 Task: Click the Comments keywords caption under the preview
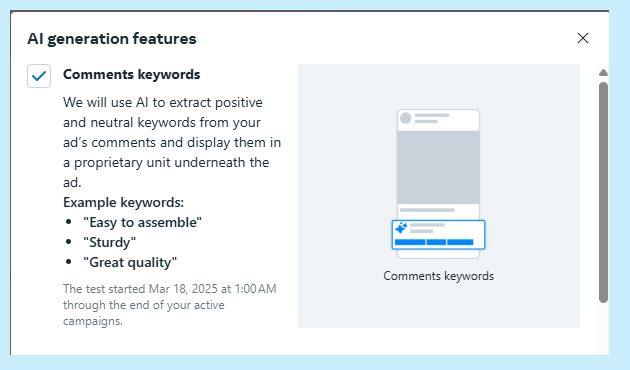438,276
